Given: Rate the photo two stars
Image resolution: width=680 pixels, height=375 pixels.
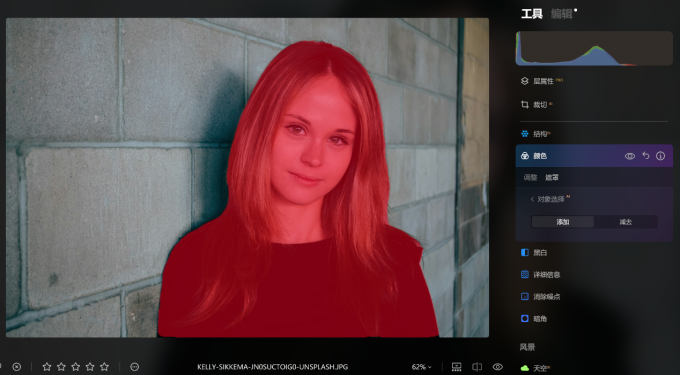Looking at the screenshot, I should click(x=61, y=367).
